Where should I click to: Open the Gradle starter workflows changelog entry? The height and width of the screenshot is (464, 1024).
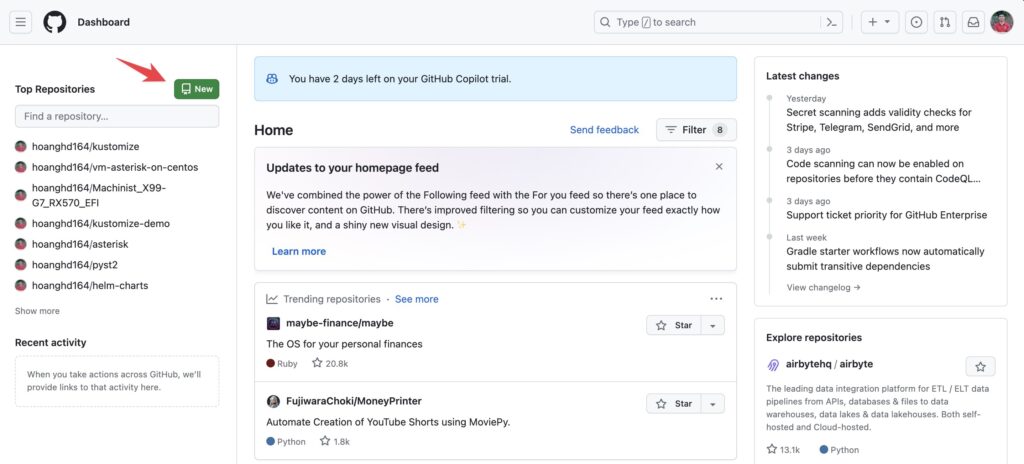point(885,259)
